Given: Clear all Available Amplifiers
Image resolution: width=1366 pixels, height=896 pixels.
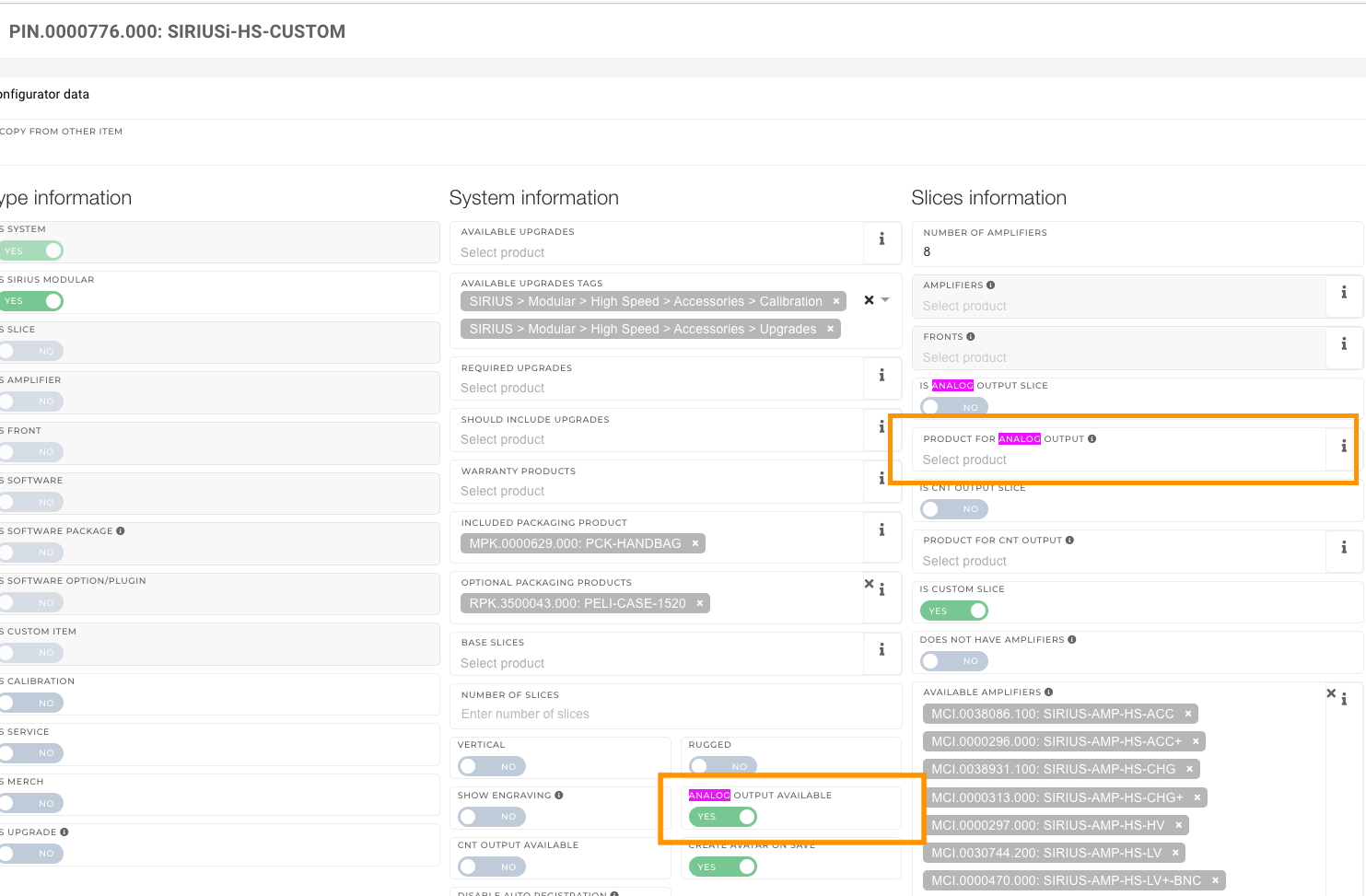Looking at the screenshot, I should (x=1331, y=693).
